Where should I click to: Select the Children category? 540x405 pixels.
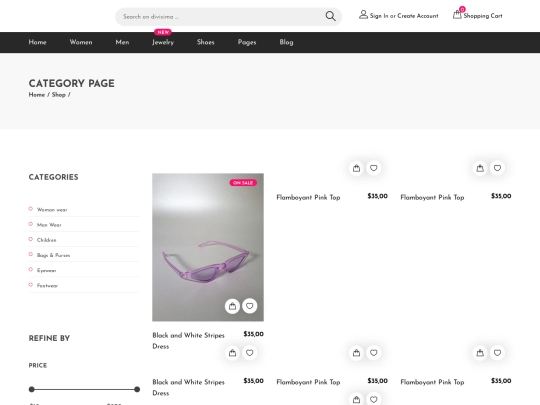[46, 240]
